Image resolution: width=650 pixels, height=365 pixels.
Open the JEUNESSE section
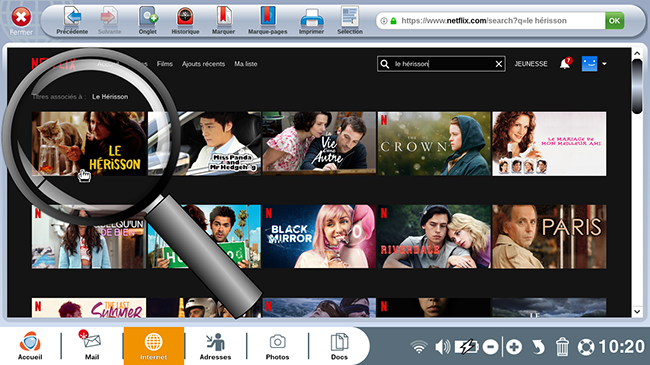[531, 64]
